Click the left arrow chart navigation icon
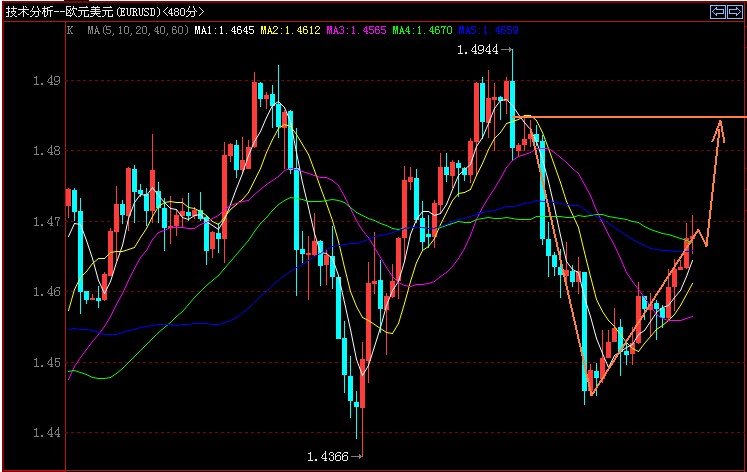 (717, 12)
